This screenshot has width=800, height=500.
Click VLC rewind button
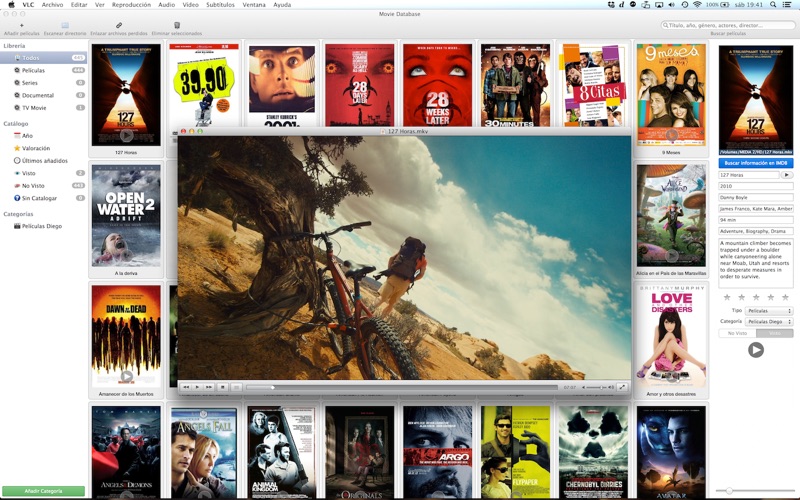point(186,387)
